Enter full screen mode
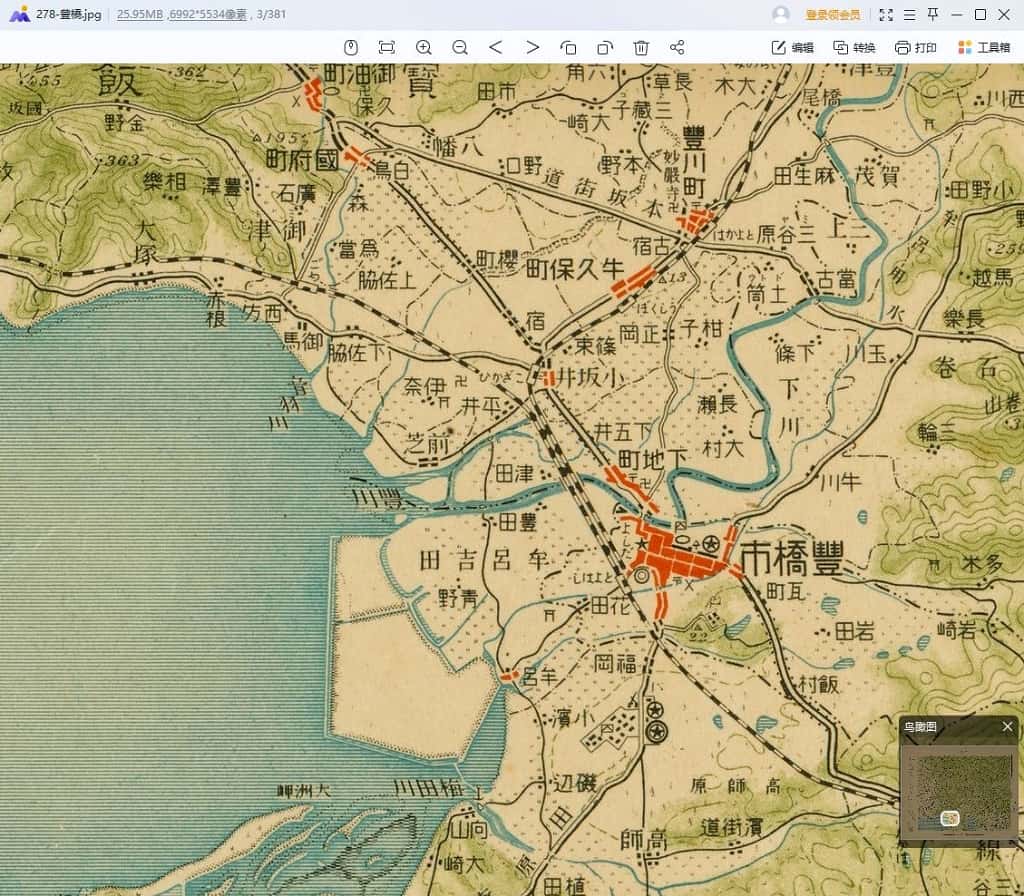 [x=886, y=14]
